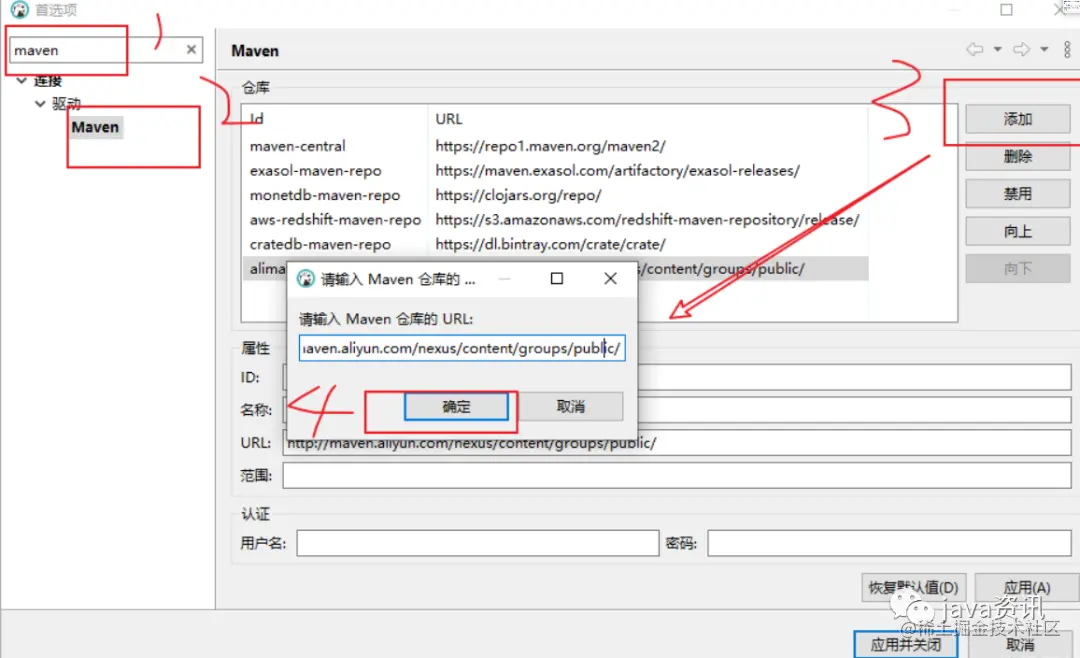
Task: Close the Maven URL dialog
Action: [610, 278]
